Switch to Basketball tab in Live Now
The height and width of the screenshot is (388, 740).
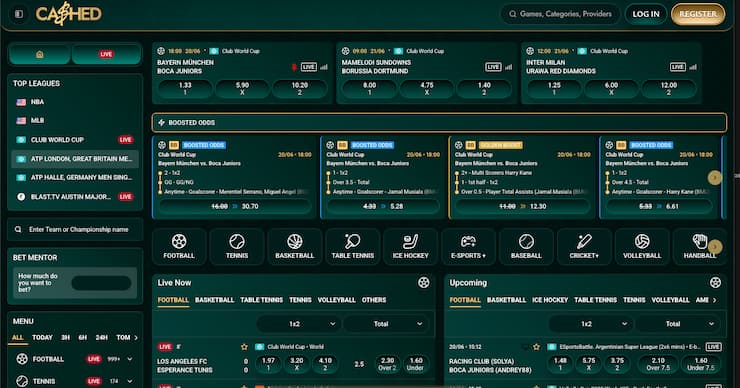(x=214, y=300)
